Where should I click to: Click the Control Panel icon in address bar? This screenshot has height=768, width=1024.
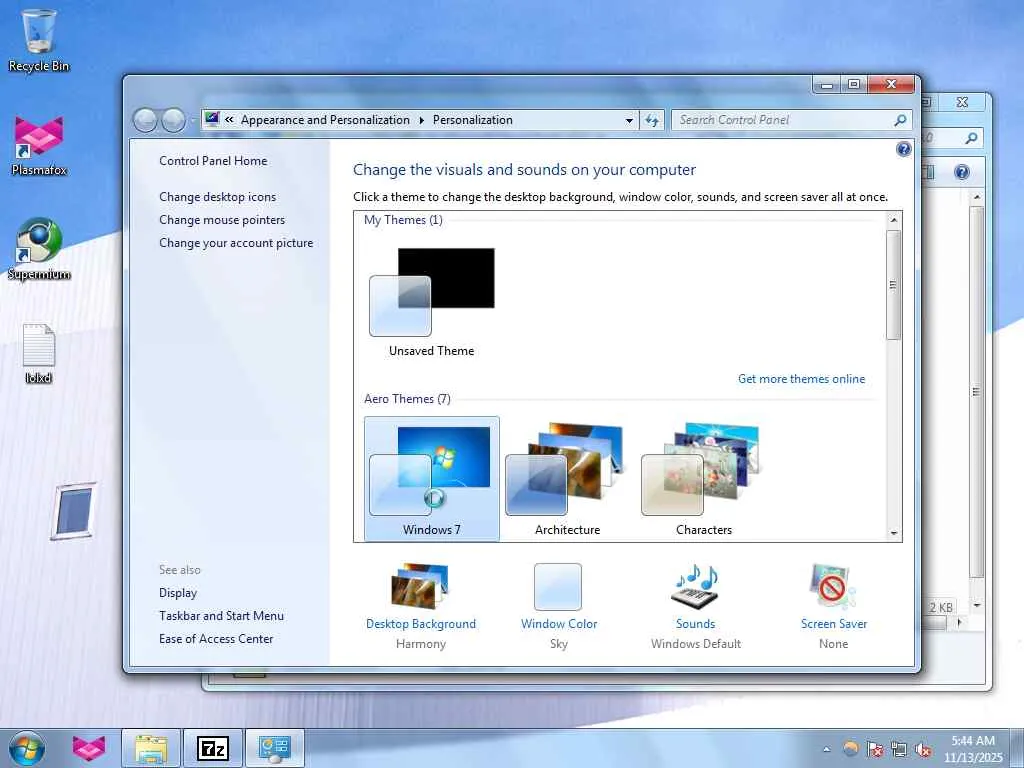[212, 119]
